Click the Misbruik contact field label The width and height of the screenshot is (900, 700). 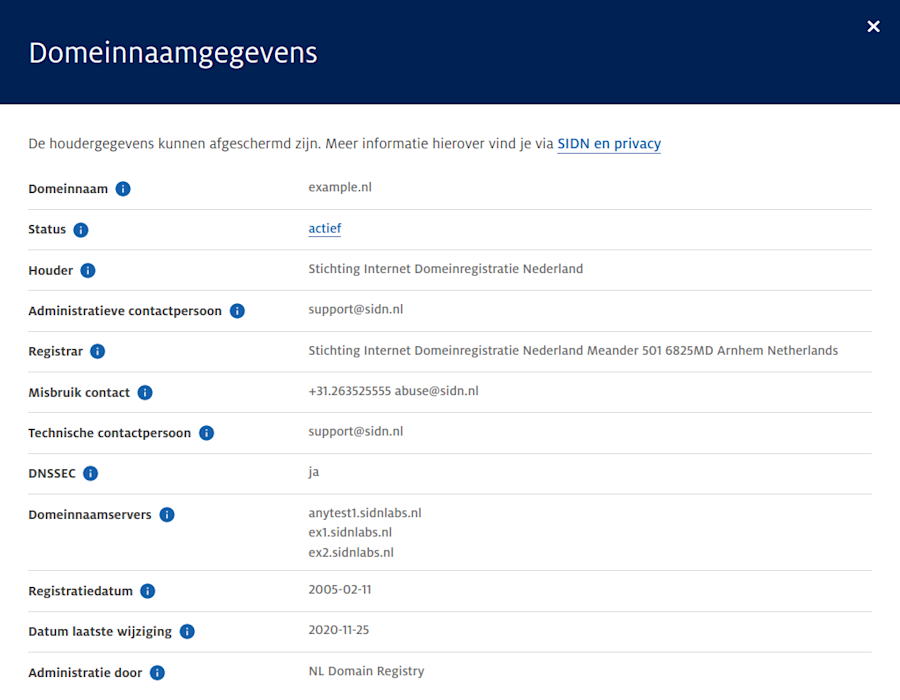(x=79, y=392)
